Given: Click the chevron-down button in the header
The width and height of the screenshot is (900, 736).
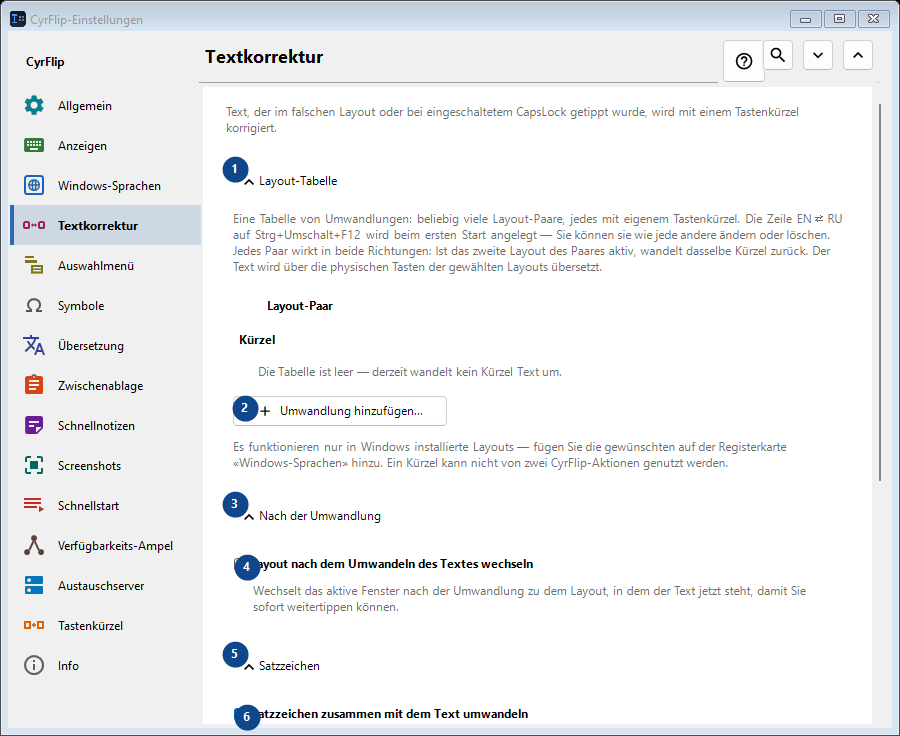Looking at the screenshot, I should pos(818,55).
